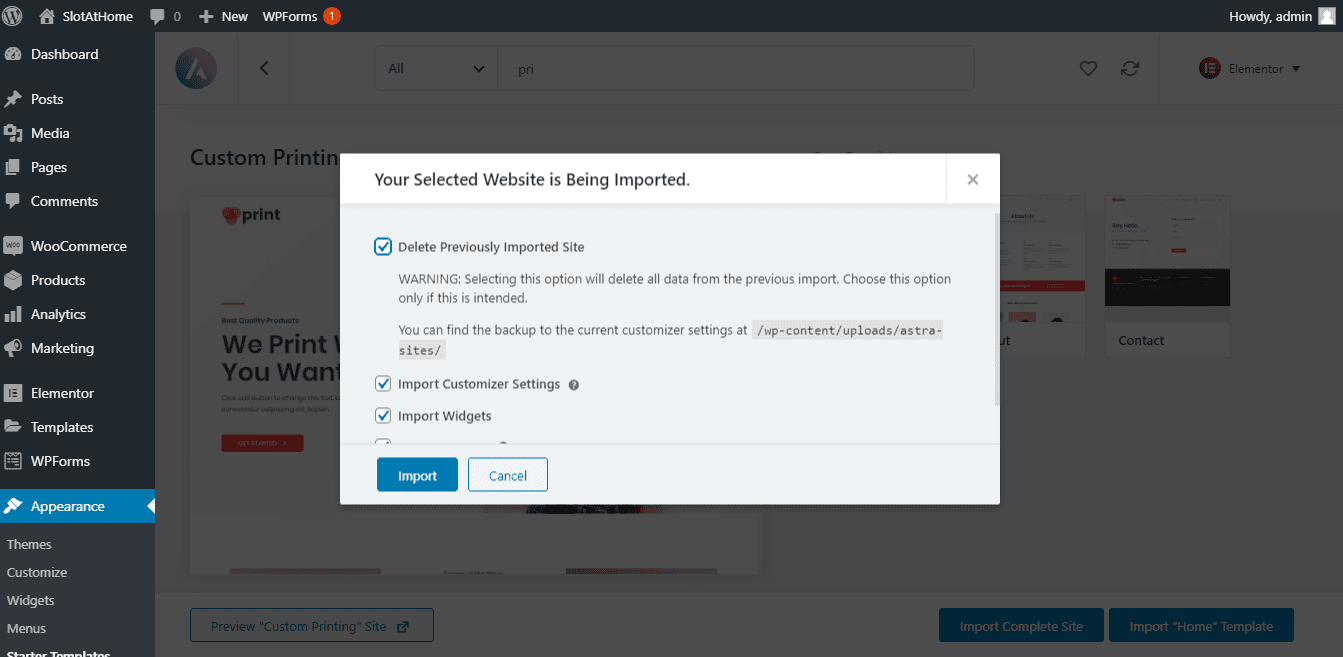Expand the Elementor page builder dropdown
Screen dimensions: 1343x657
(1250, 69)
